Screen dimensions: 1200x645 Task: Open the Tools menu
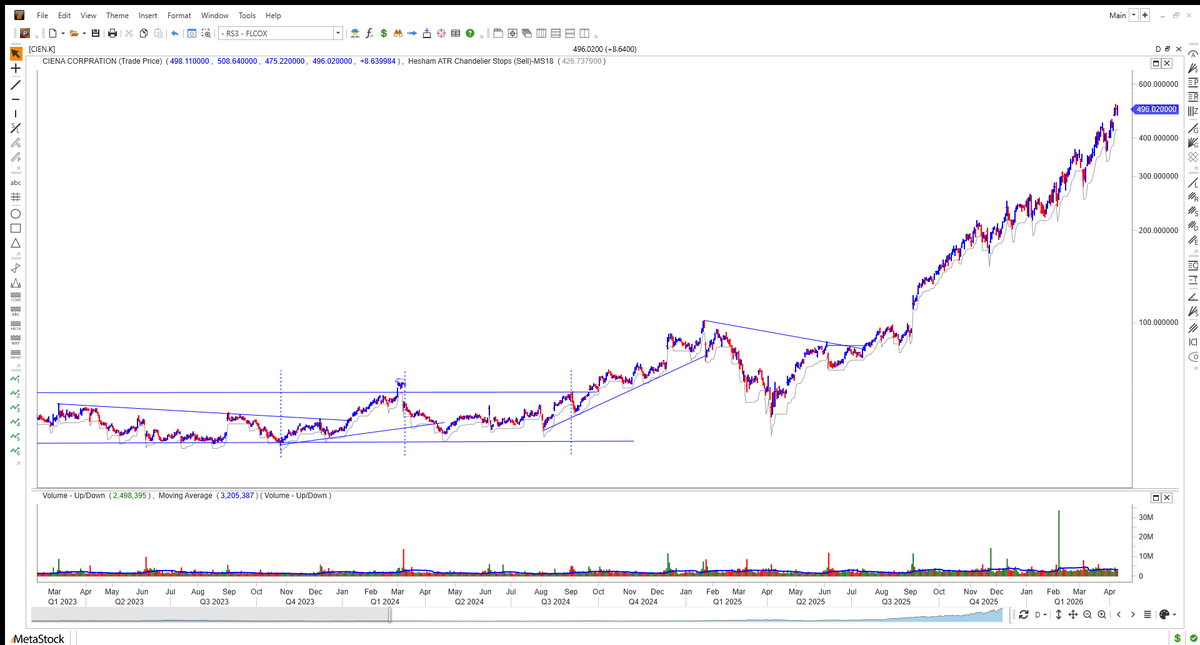click(247, 16)
